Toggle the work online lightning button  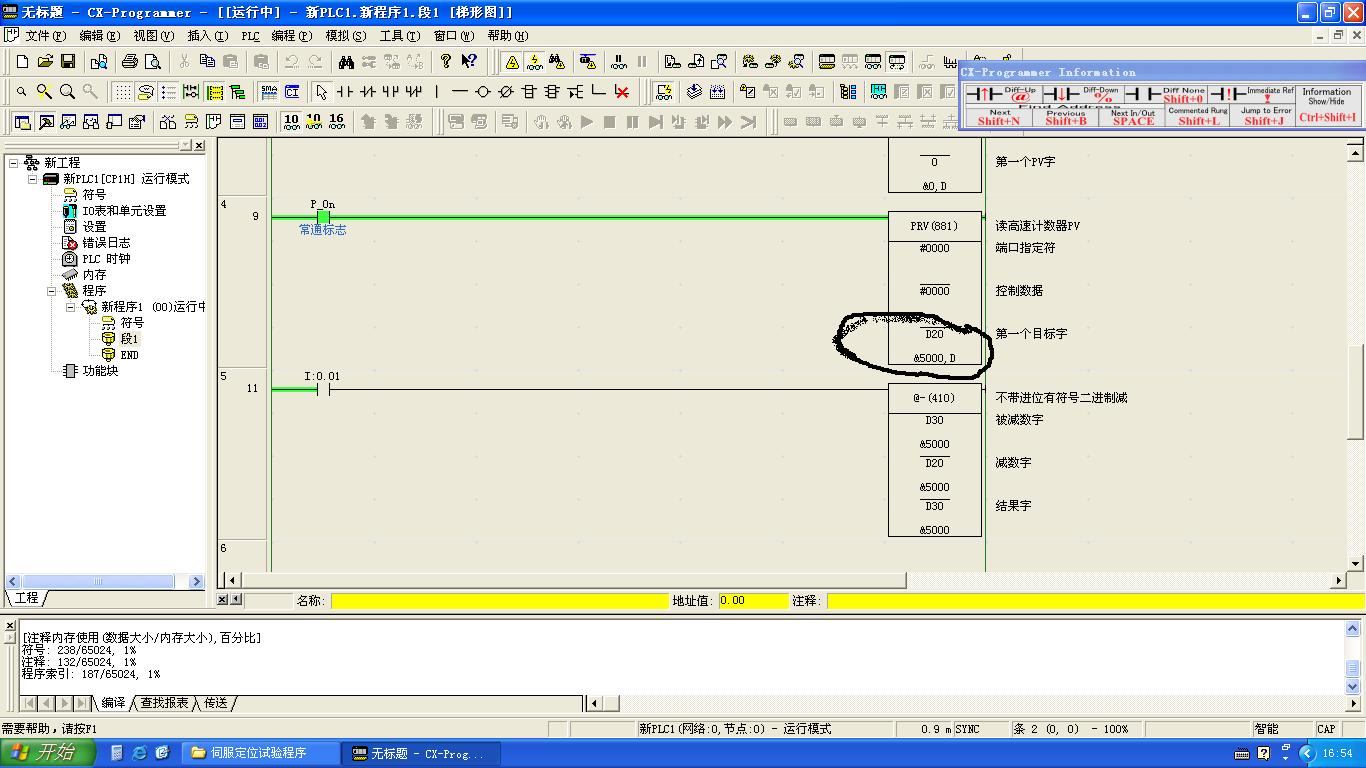pyautogui.click(x=535, y=62)
